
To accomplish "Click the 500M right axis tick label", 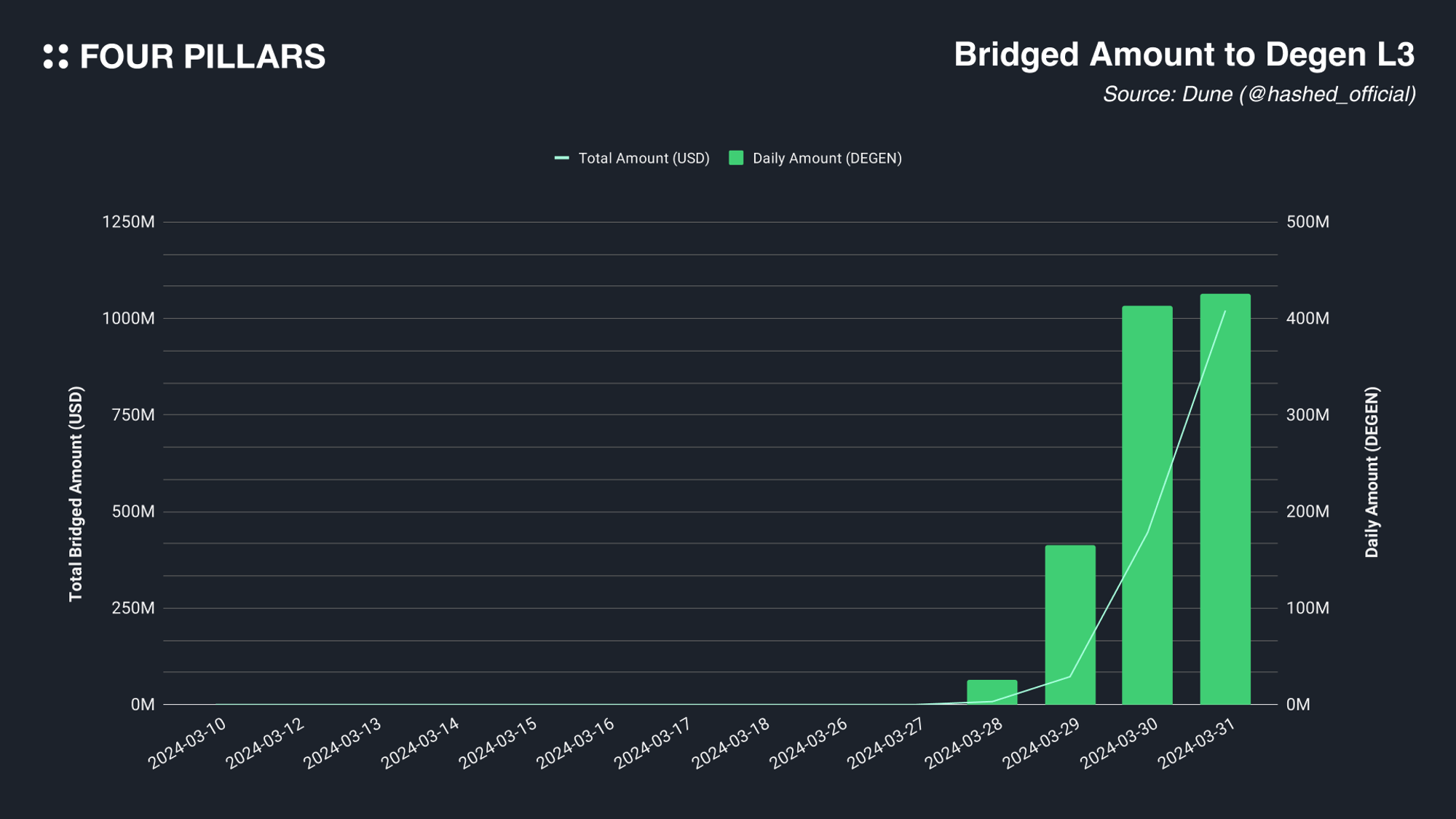I will point(1307,222).
